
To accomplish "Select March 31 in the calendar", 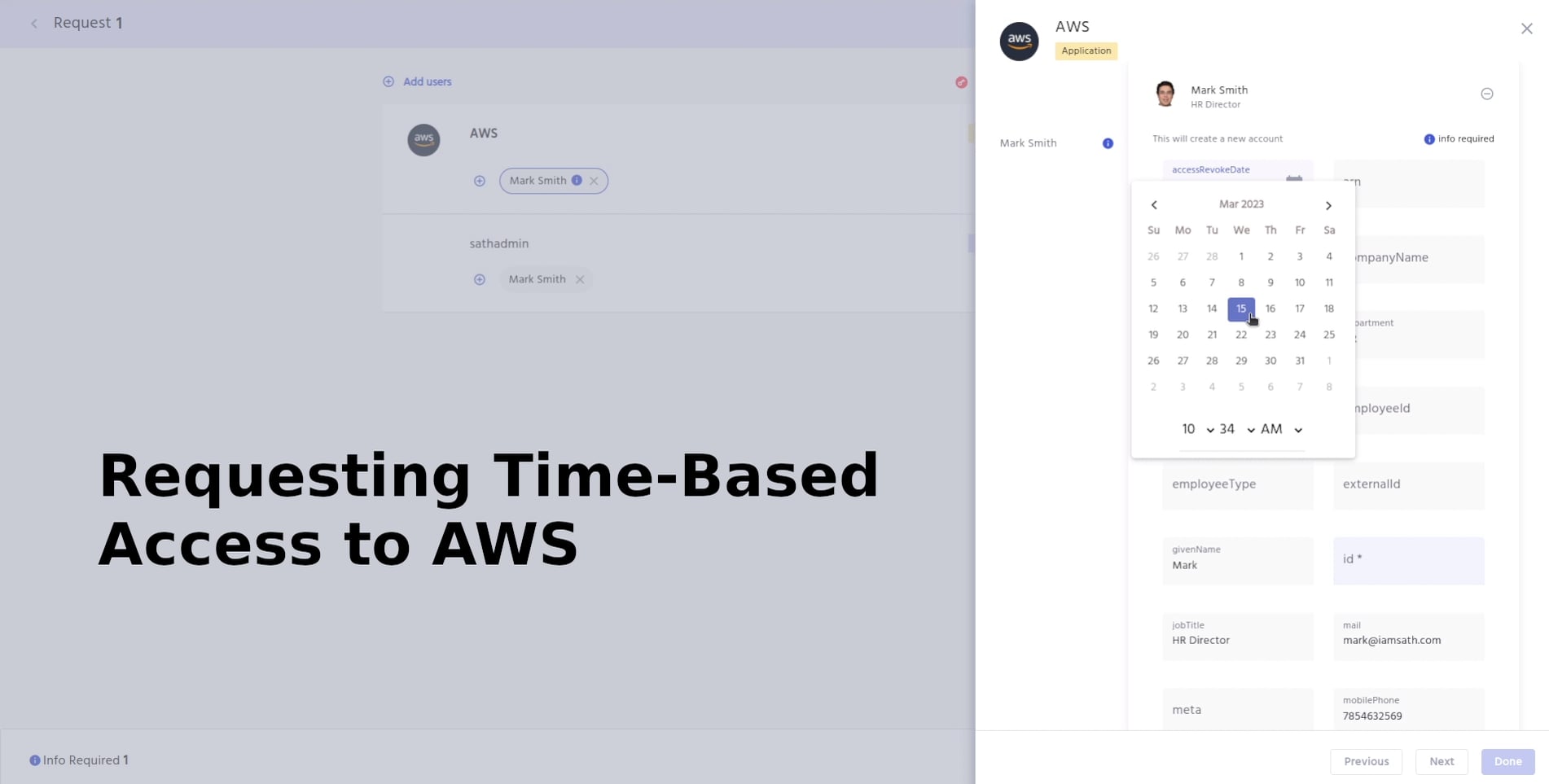I will point(1300,361).
